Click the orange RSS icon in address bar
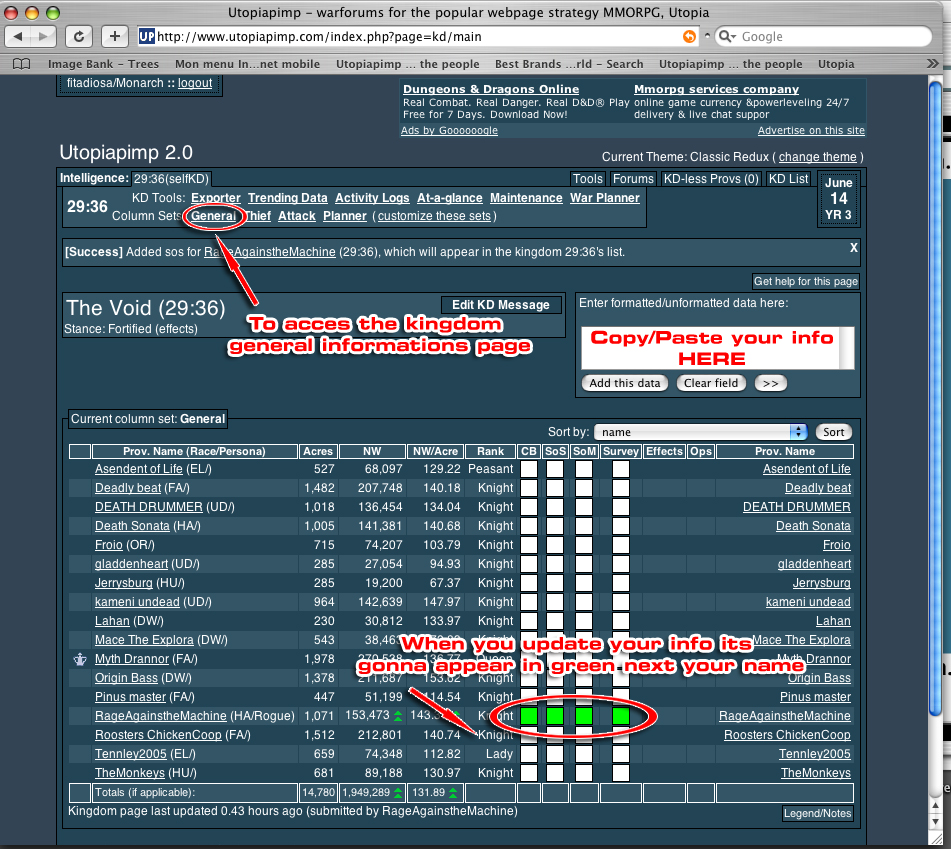The width and height of the screenshot is (951, 849). click(x=689, y=36)
